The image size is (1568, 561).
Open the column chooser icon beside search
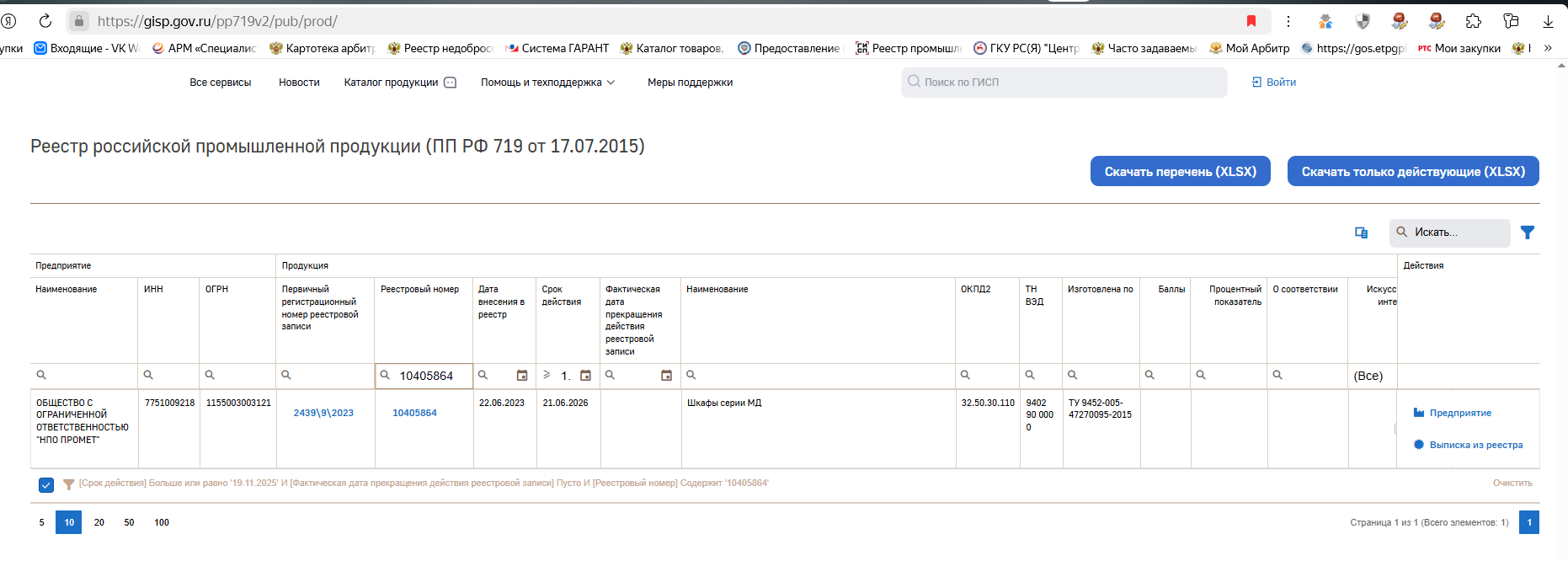pos(1361,232)
